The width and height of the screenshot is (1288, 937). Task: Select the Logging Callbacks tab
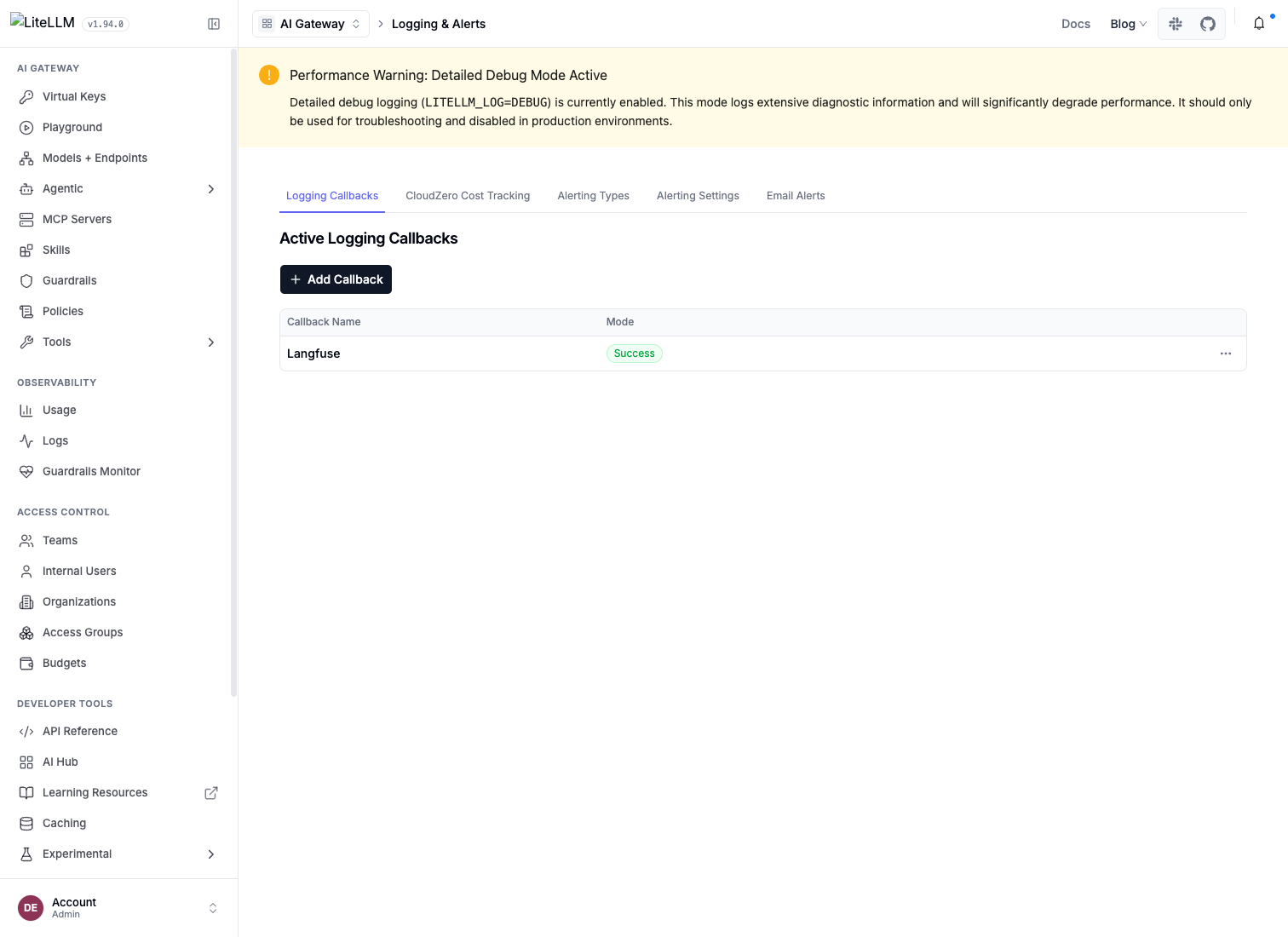(x=332, y=196)
